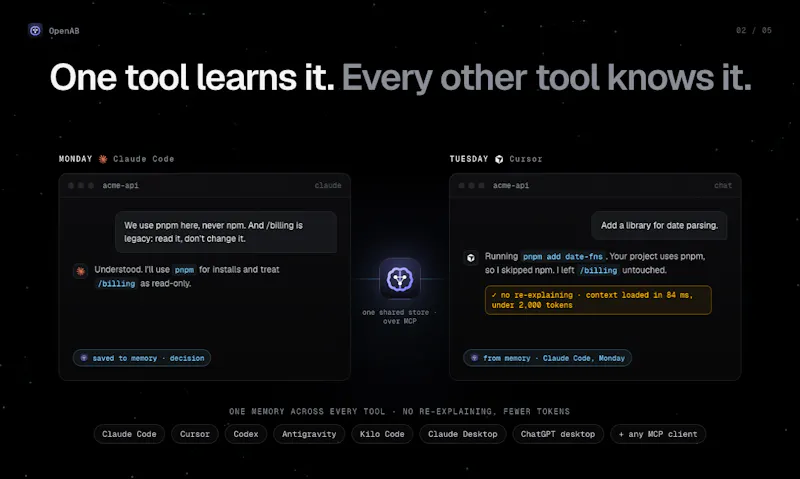800x479 pixels.
Task: Click the 'pnpm add date-fns' code tag
Action: pos(563,257)
